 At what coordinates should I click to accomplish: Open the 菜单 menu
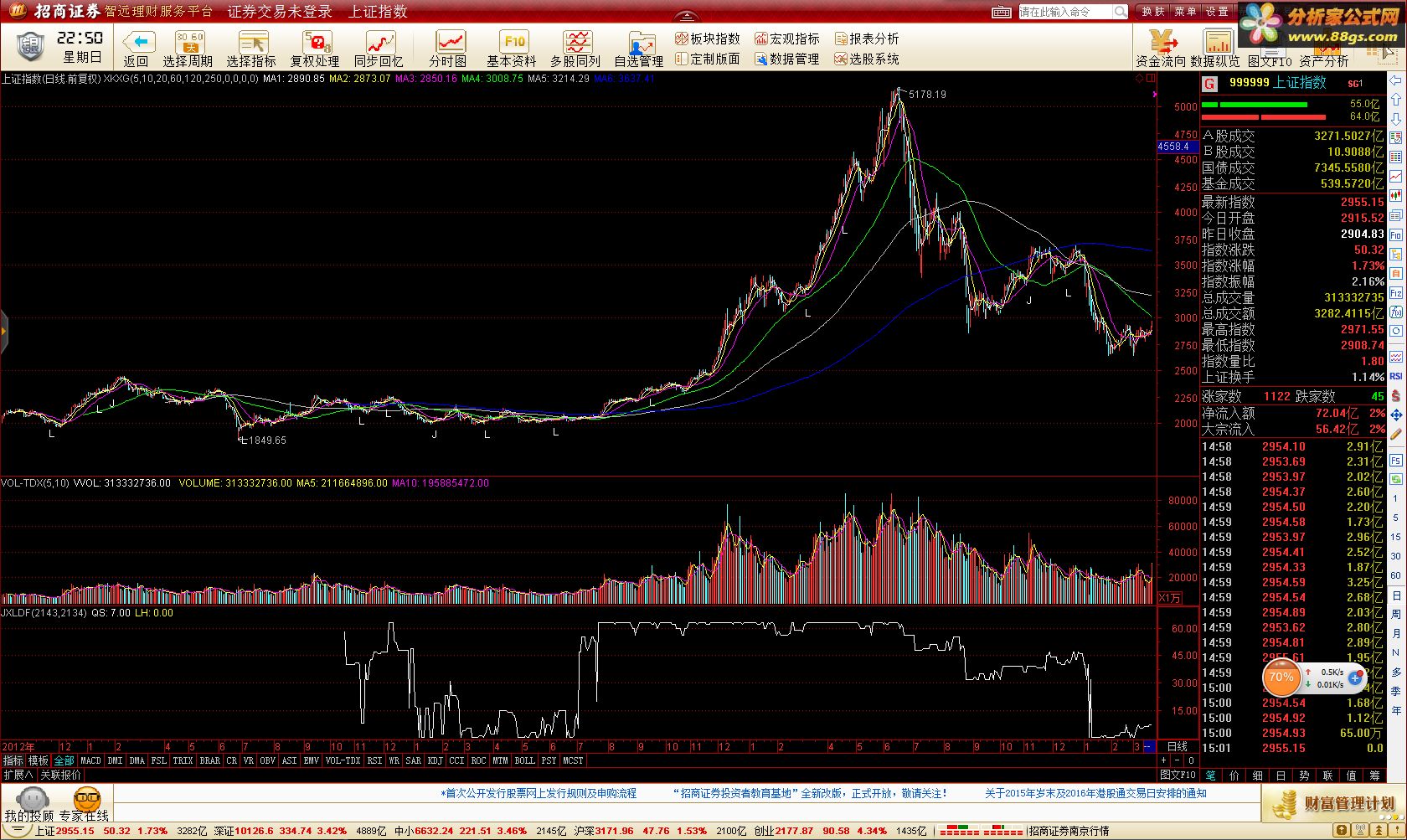(x=1185, y=12)
